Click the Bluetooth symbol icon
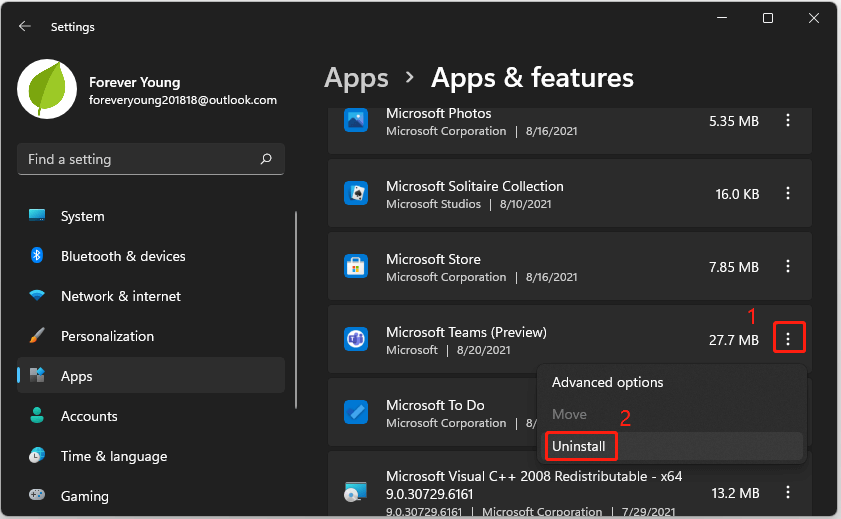 [36, 255]
